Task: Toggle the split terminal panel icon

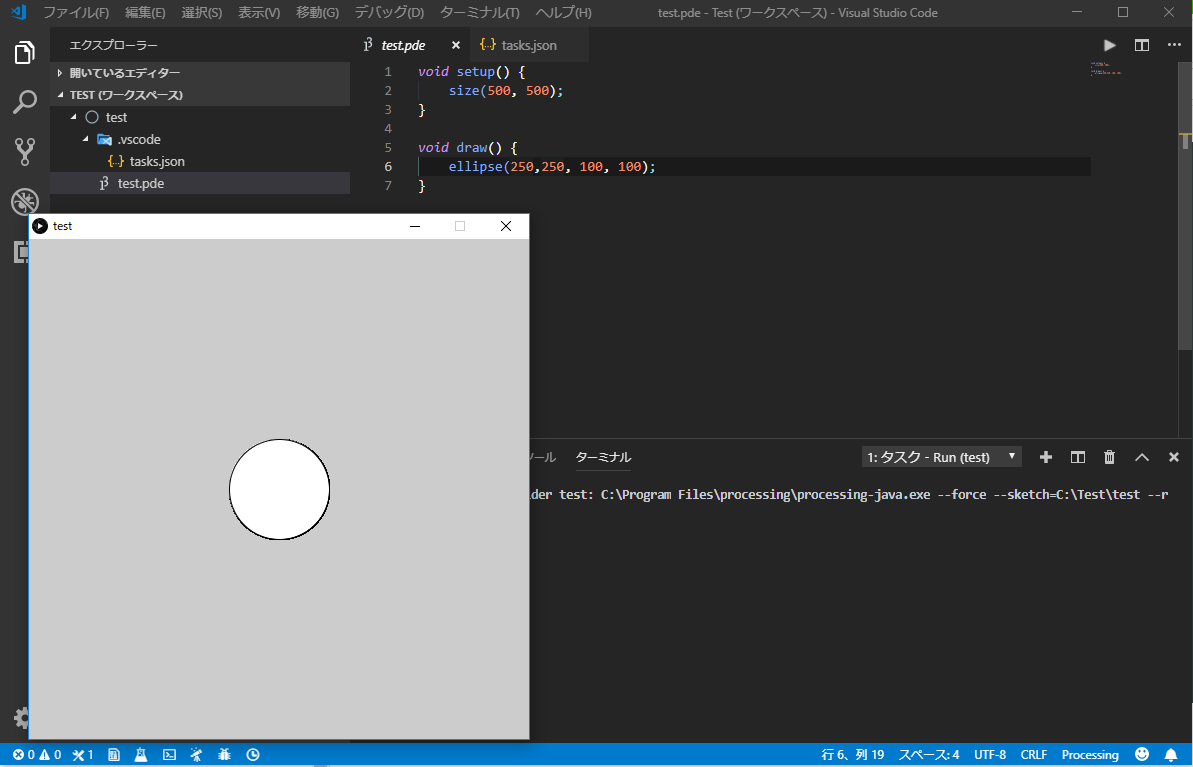Action: [x=1077, y=456]
